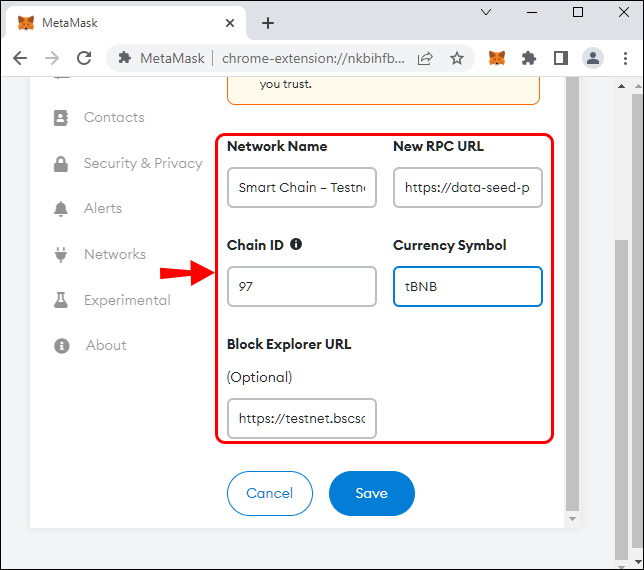The height and width of the screenshot is (570, 644).
Task: Click the share page icon
Action: coord(425,58)
